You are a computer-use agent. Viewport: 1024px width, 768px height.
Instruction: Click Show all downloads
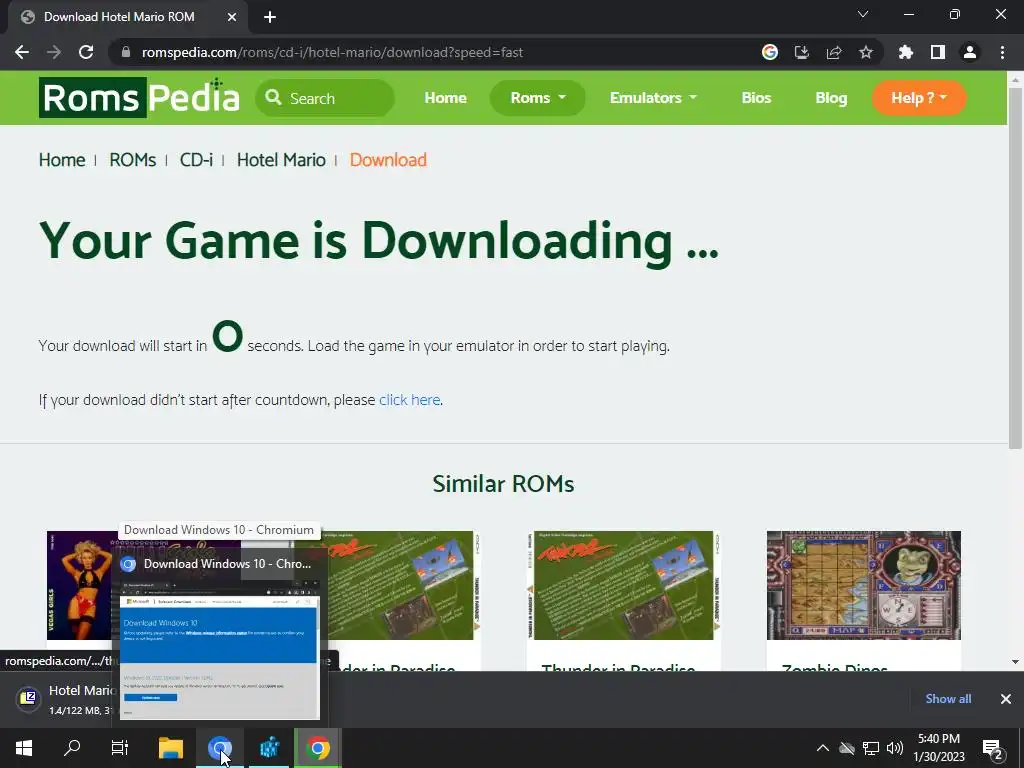(948, 699)
